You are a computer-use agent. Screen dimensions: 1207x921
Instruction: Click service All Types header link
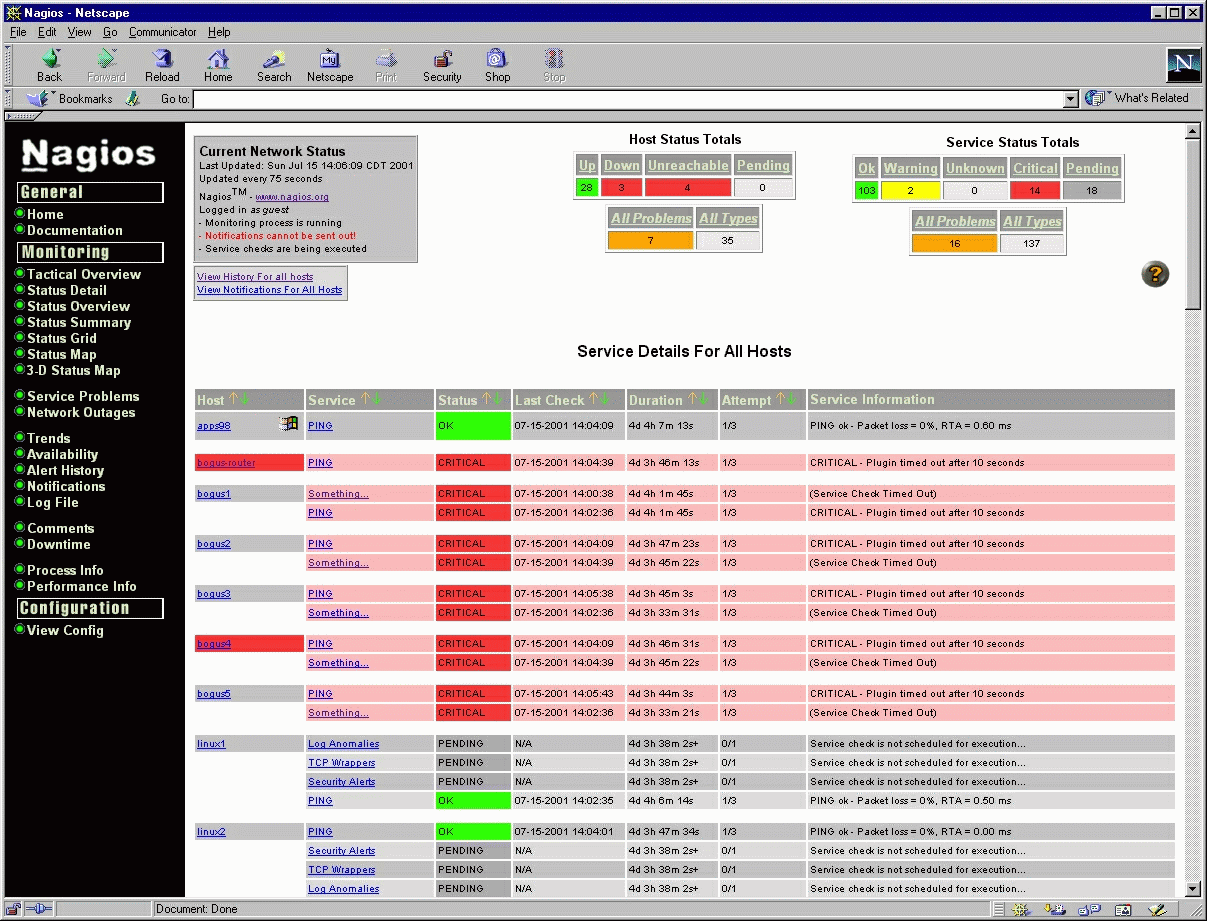(x=1032, y=221)
